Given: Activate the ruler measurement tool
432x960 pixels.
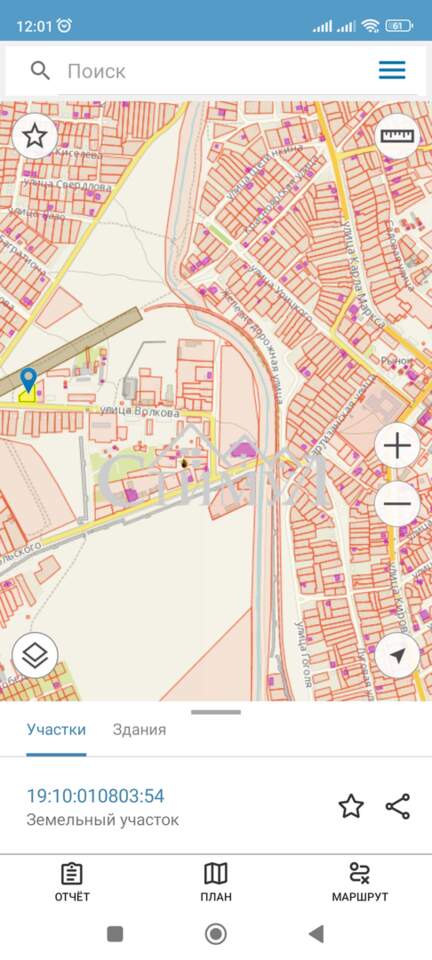Looking at the screenshot, I should pyautogui.click(x=397, y=136).
